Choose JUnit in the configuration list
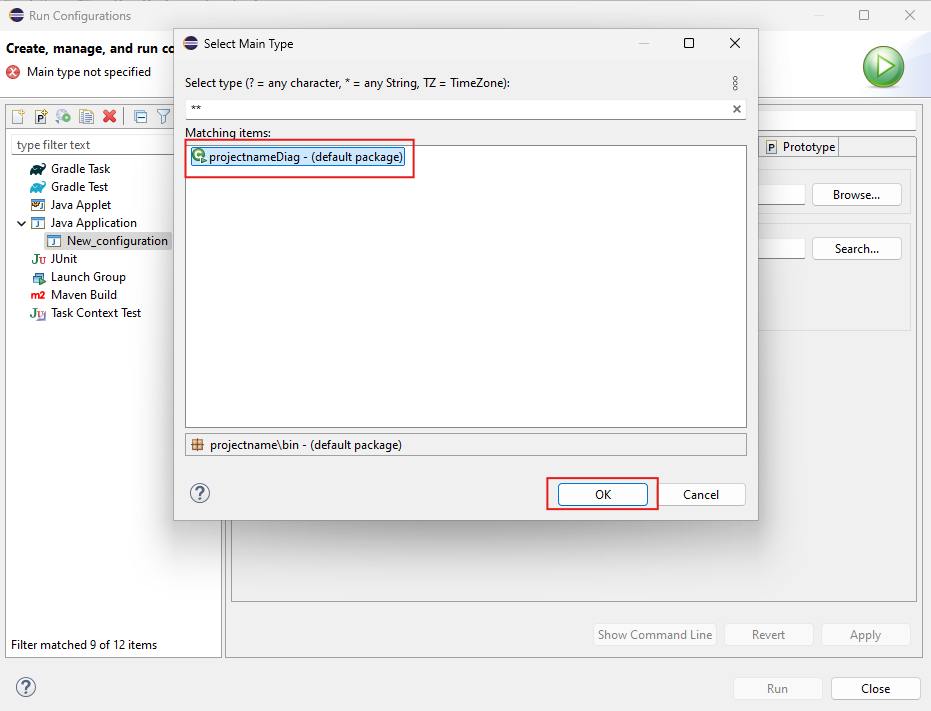The width and height of the screenshot is (931, 711). point(63,259)
